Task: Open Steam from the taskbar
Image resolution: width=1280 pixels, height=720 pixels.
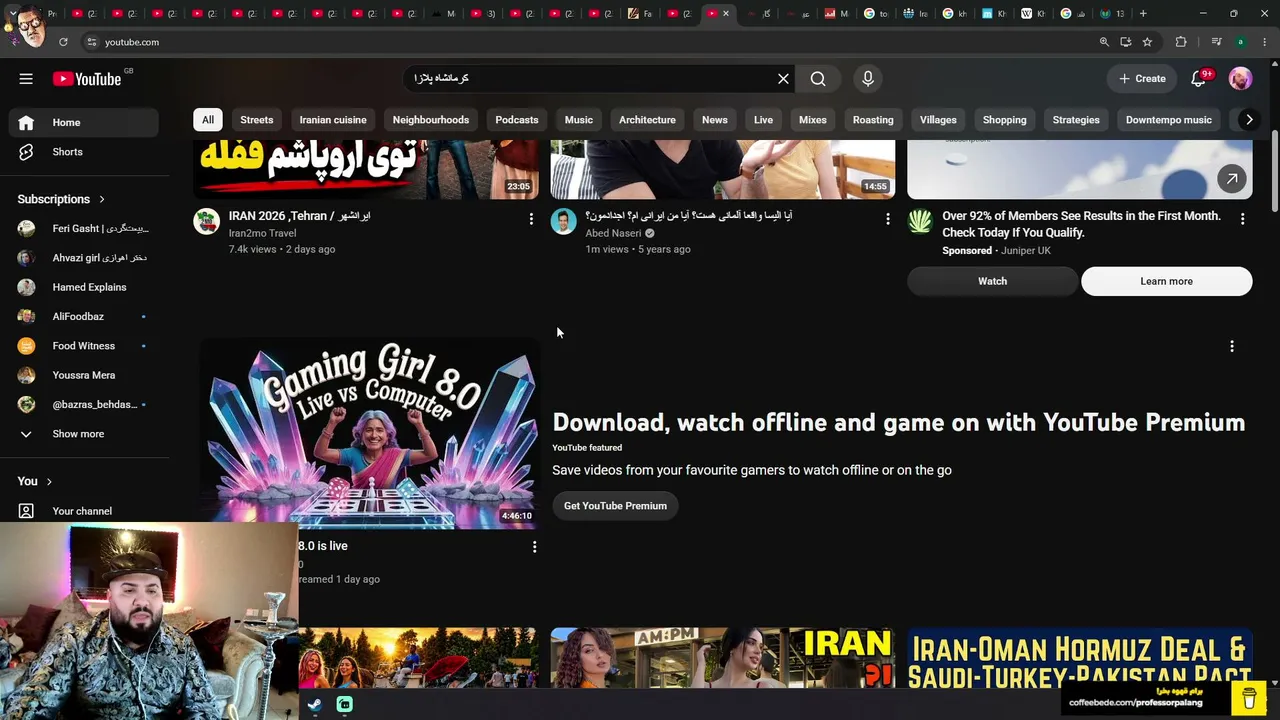Action: point(314,704)
